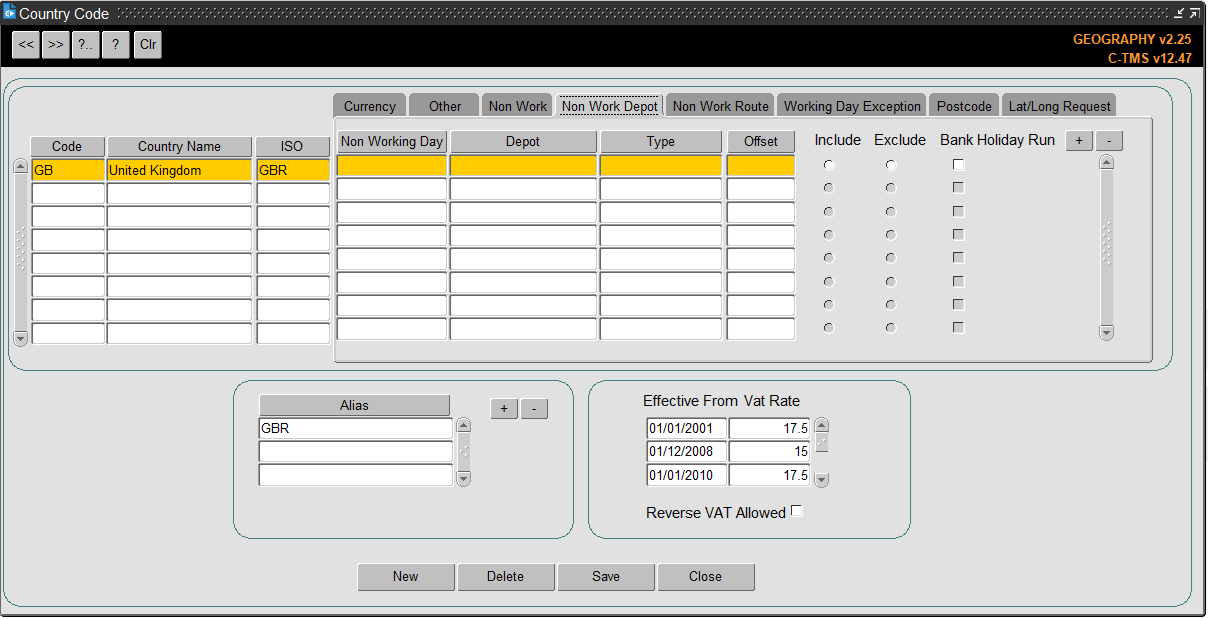Viewport: 1208px width, 619px height.
Task: Click the Save button
Action: pyautogui.click(x=606, y=577)
